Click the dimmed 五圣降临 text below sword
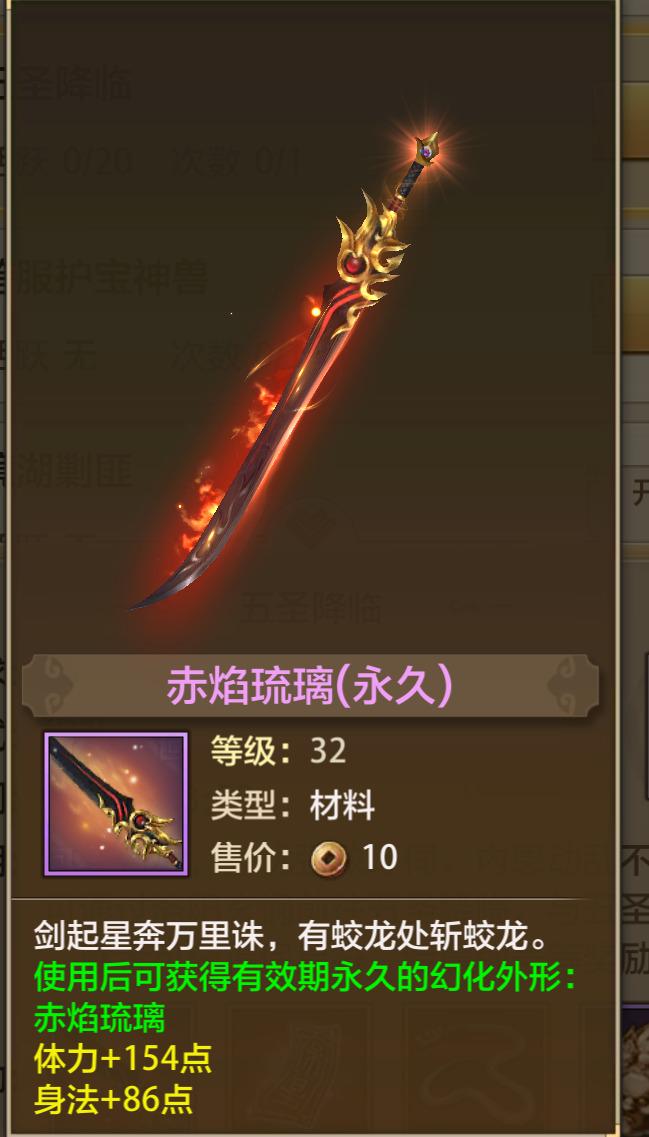 coord(310,608)
